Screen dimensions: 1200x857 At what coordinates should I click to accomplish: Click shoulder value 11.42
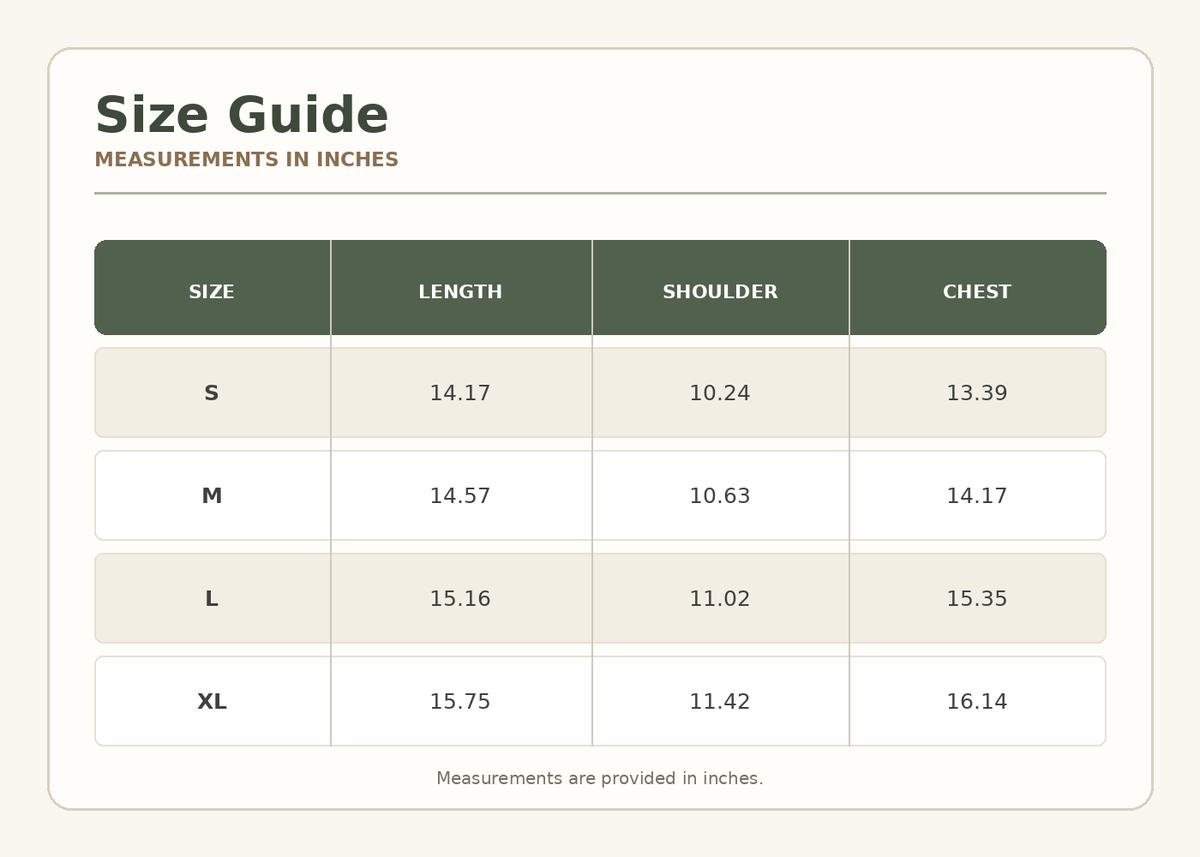(x=720, y=702)
